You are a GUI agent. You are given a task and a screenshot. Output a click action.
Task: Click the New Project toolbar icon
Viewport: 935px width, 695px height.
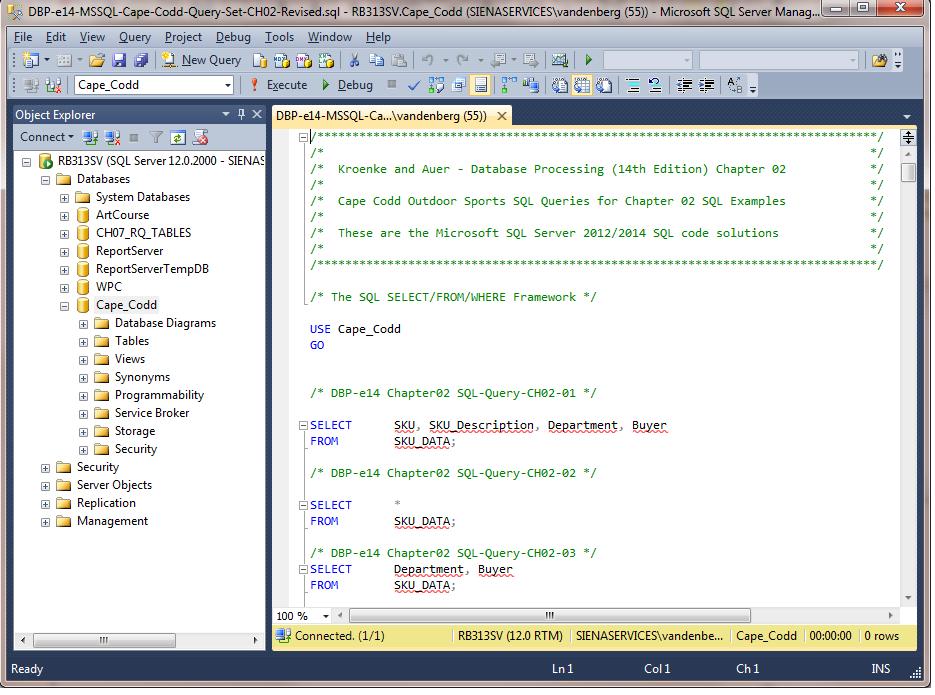tap(30, 60)
